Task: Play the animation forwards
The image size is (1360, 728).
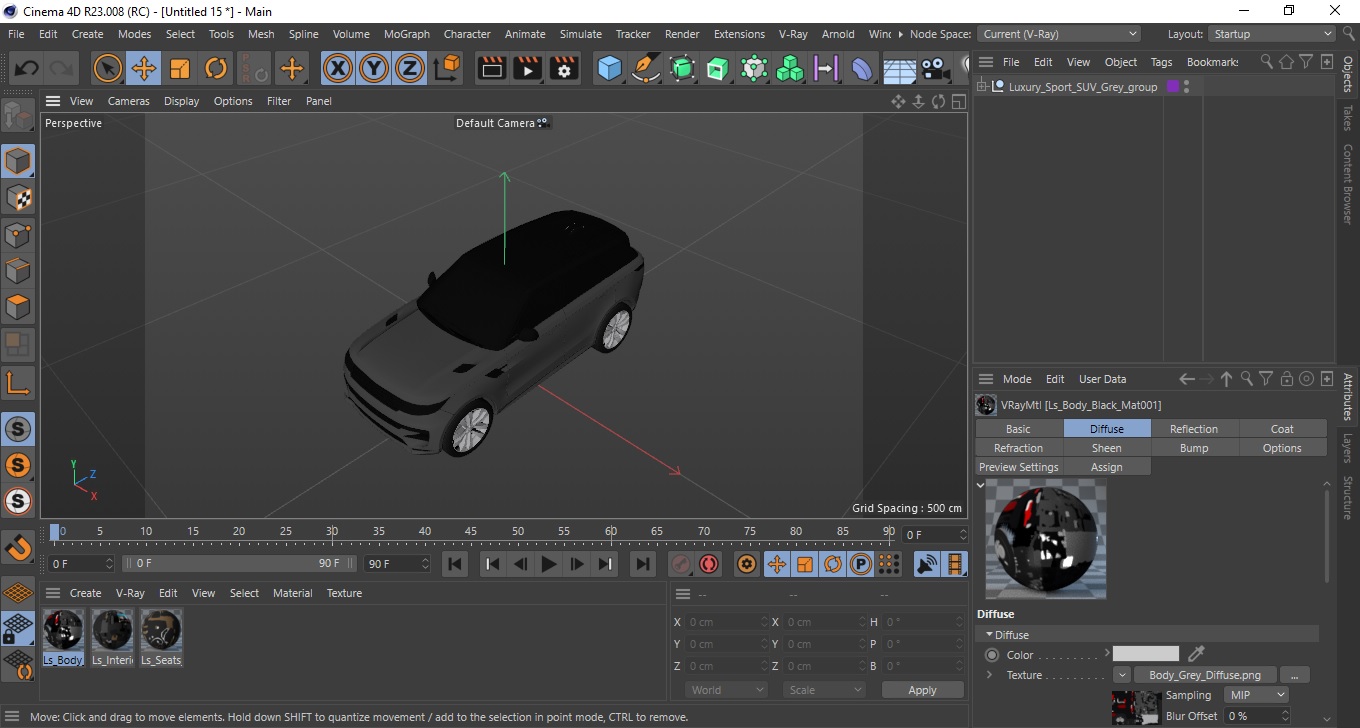Action: point(548,564)
